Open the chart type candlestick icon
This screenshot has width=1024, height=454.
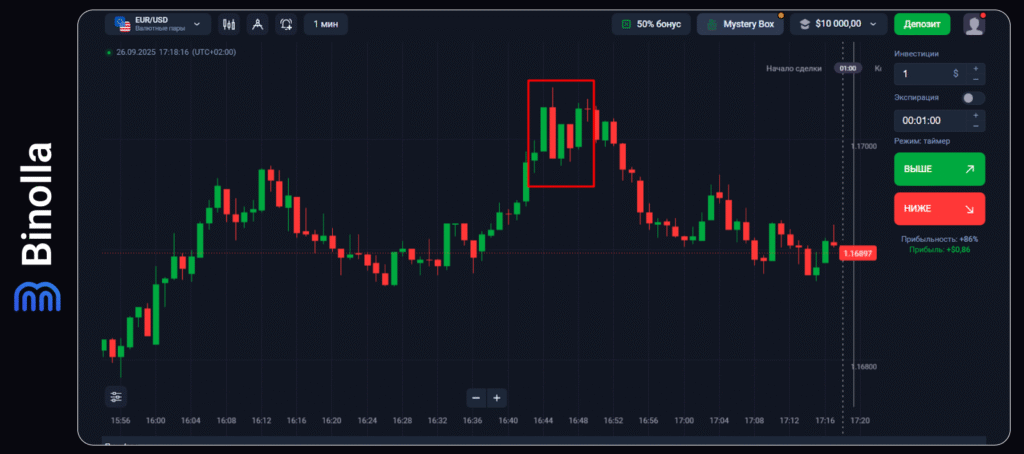pyautogui.click(x=229, y=23)
